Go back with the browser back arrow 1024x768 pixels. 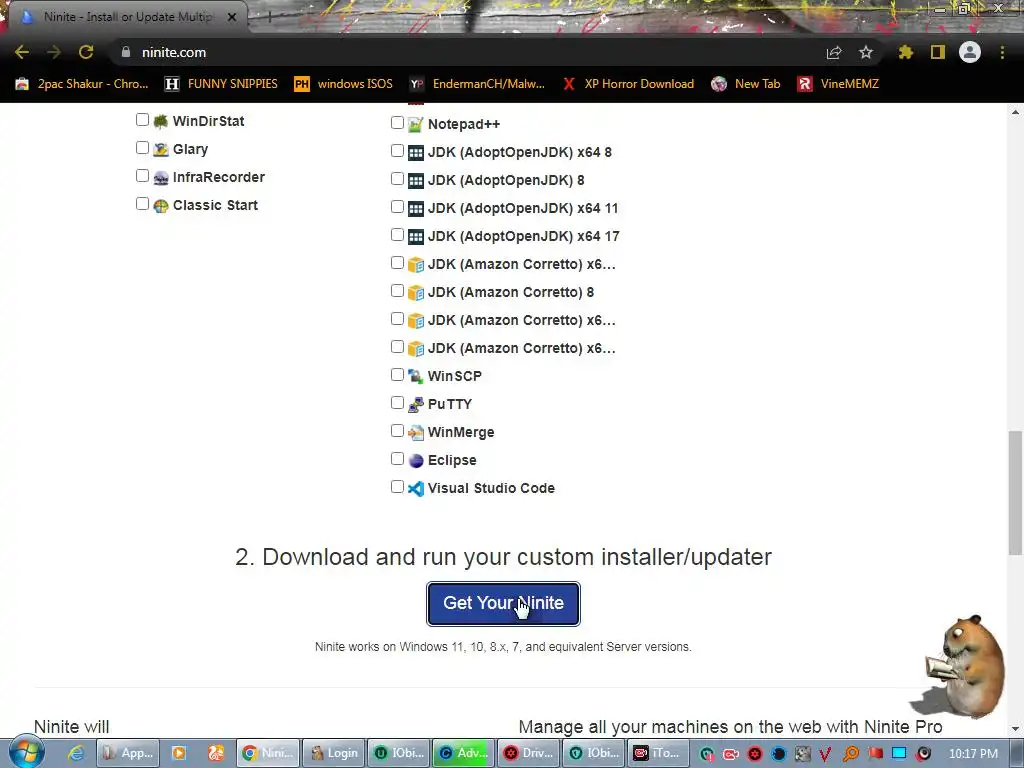point(22,52)
